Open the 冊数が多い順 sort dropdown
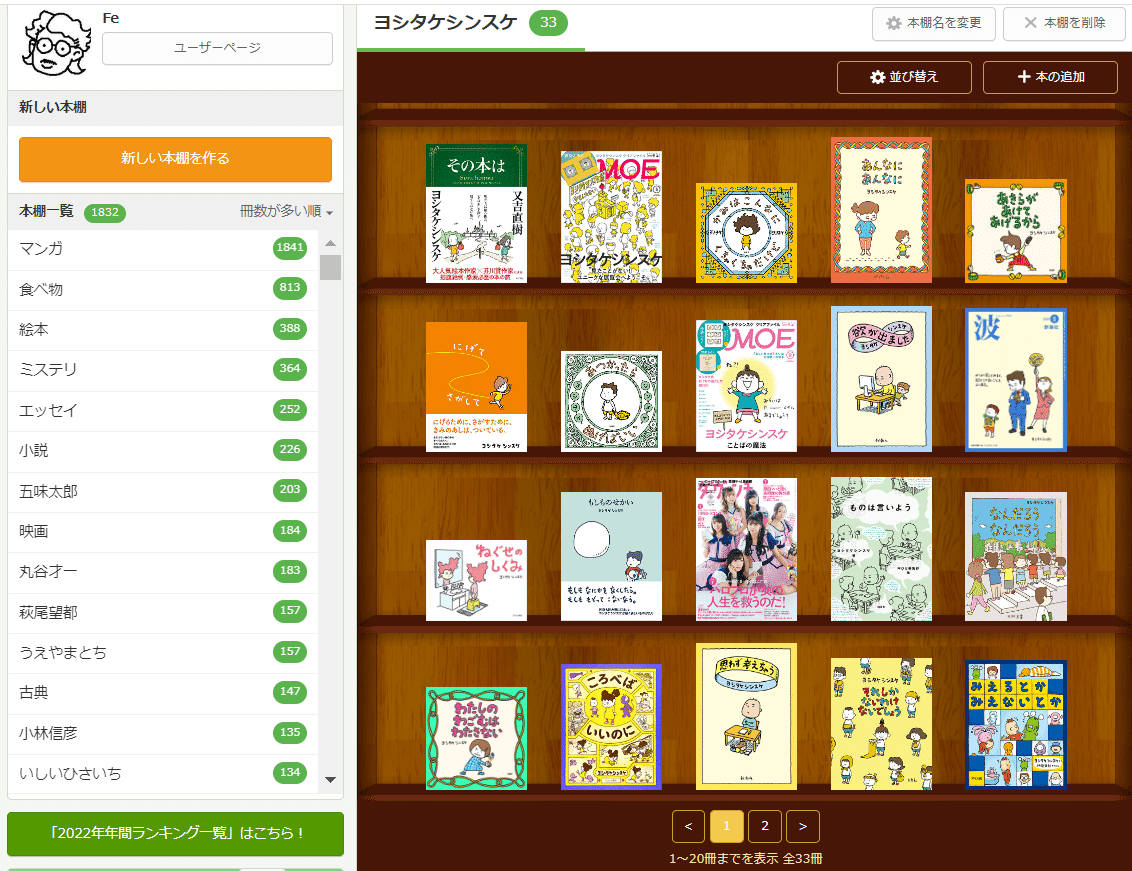The image size is (1132, 871). click(x=286, y=212)
